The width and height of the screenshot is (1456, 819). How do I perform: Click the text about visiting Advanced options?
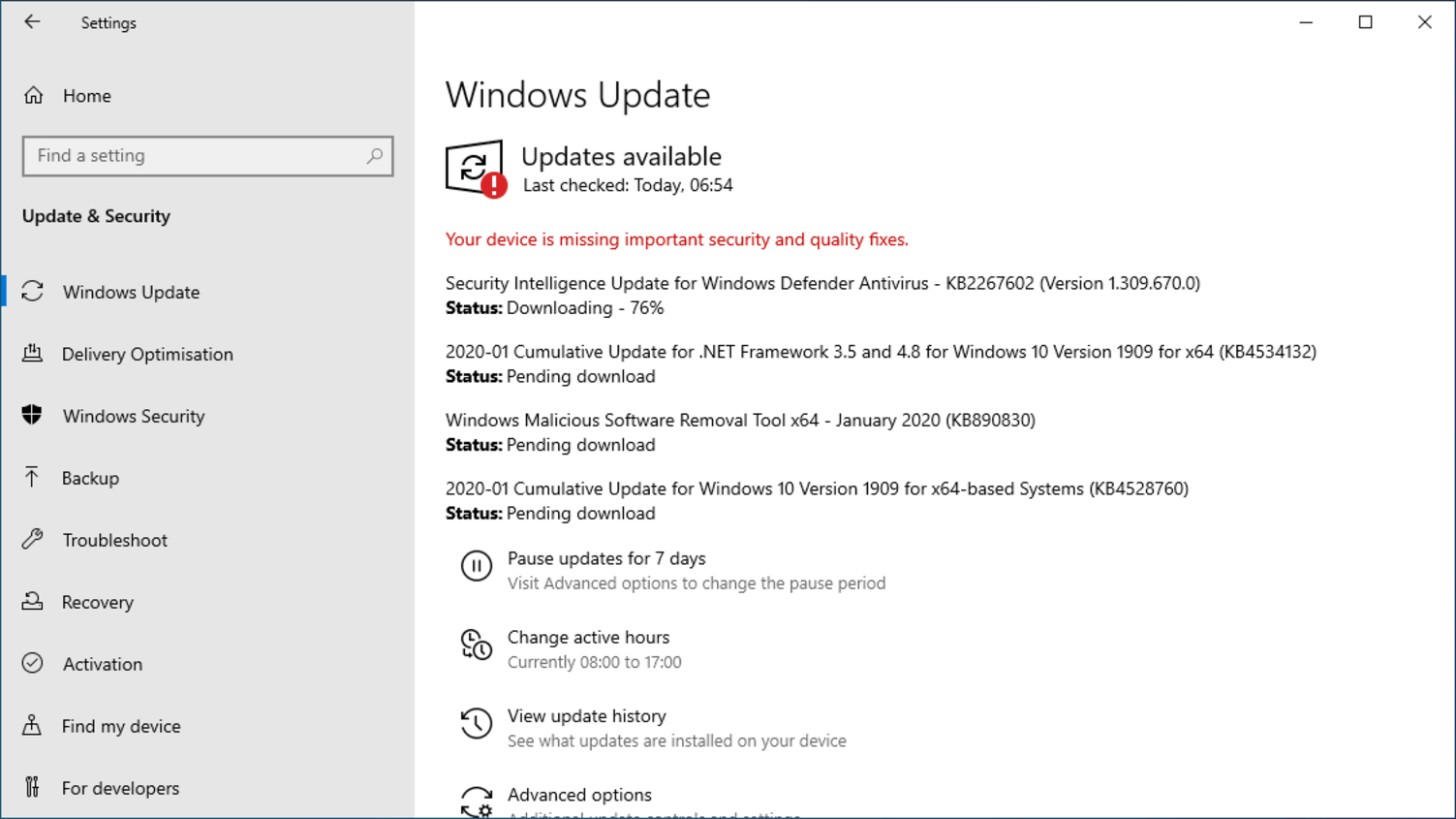point(697,583)
